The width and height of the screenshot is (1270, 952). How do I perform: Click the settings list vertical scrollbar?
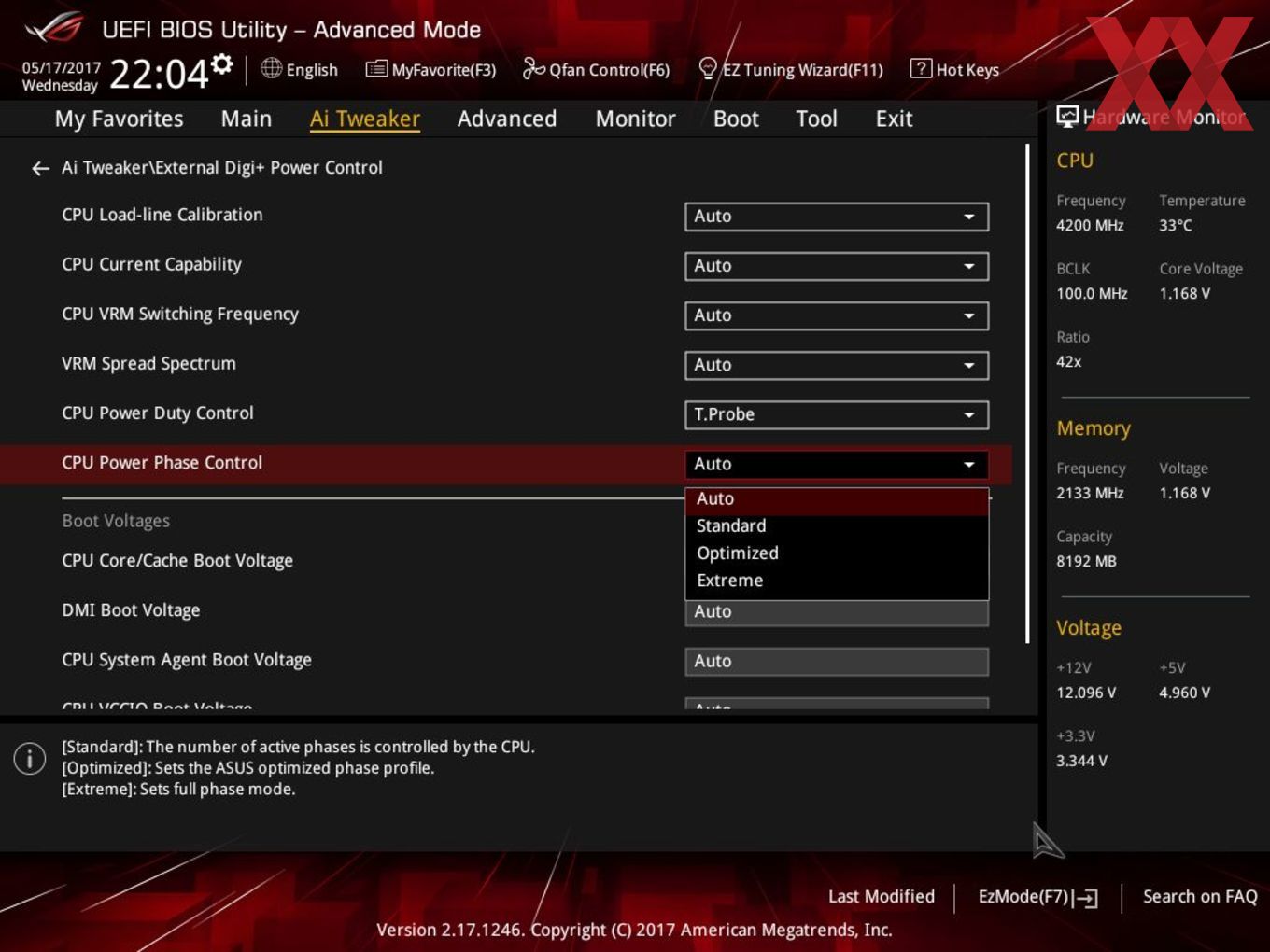click(x=1028, y=392)
